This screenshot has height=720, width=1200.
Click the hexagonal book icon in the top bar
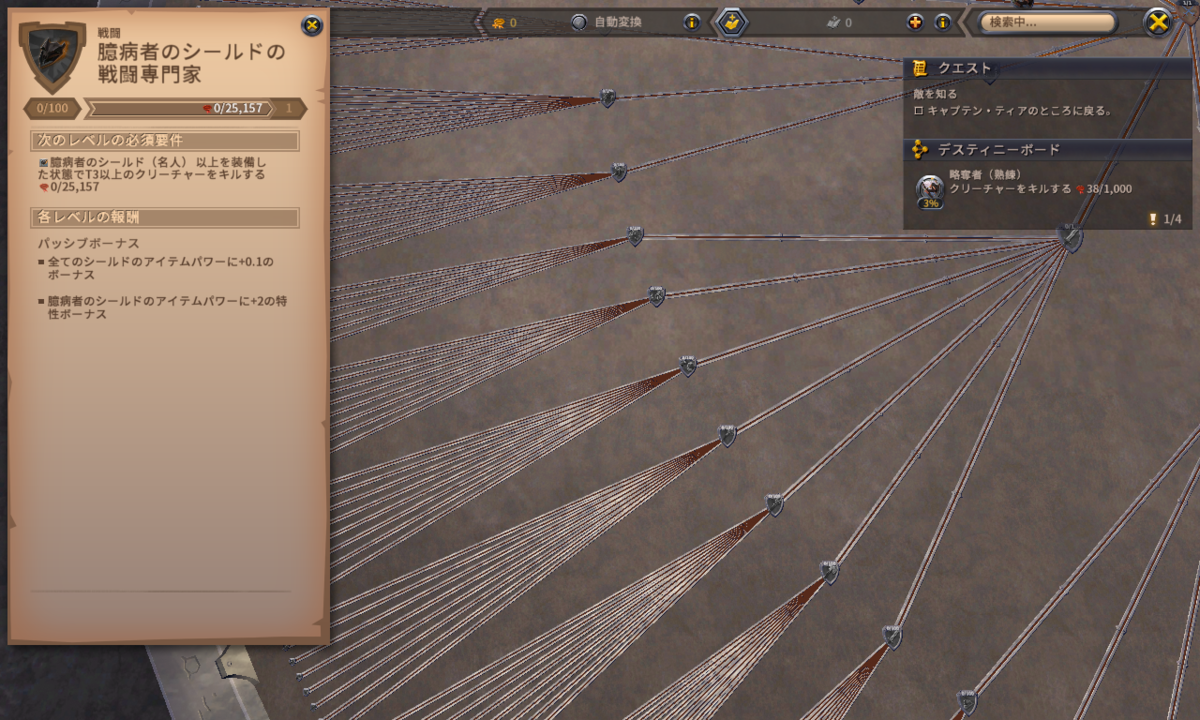(733, 22)
